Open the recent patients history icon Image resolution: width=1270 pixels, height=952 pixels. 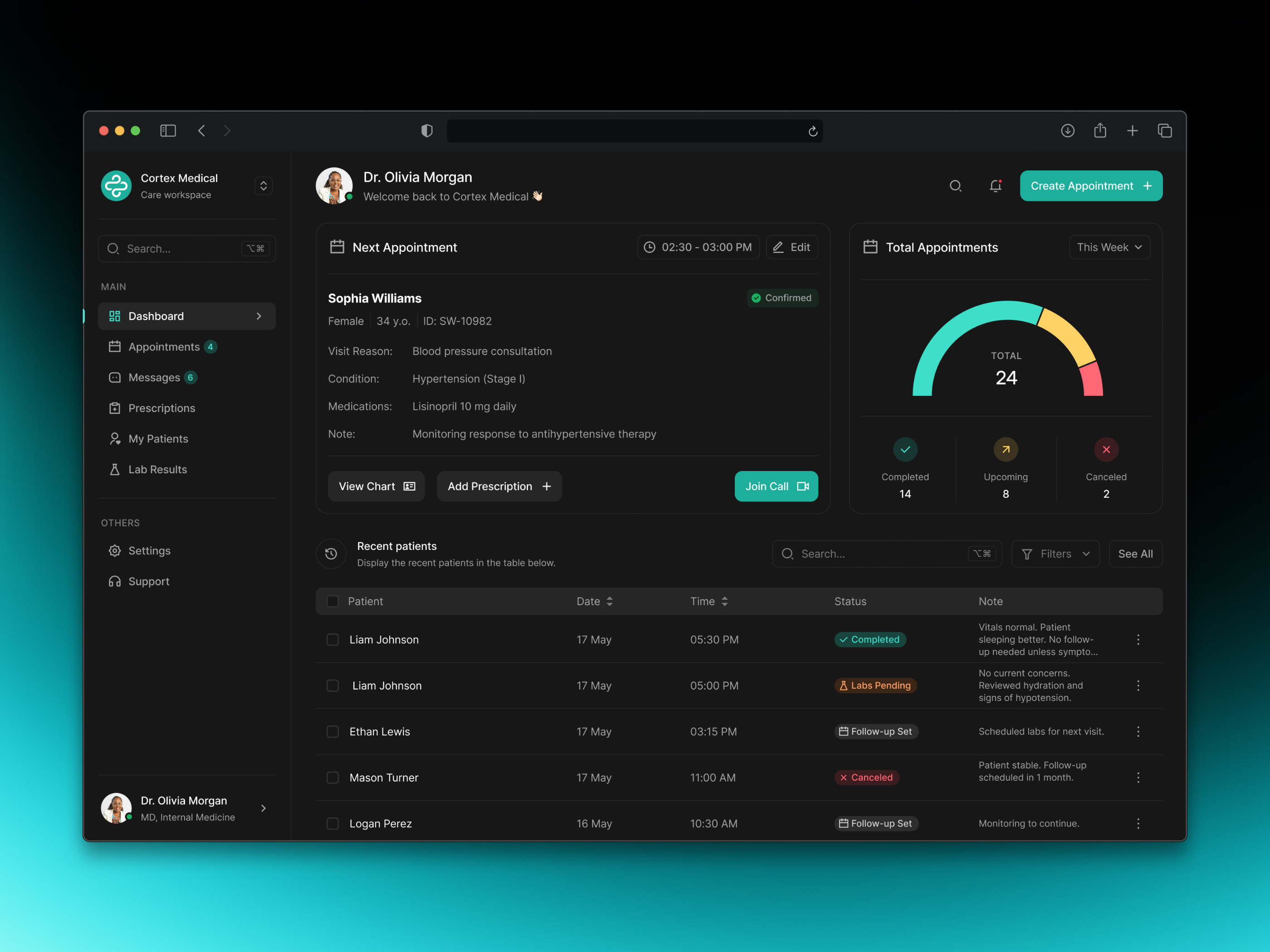331,553
